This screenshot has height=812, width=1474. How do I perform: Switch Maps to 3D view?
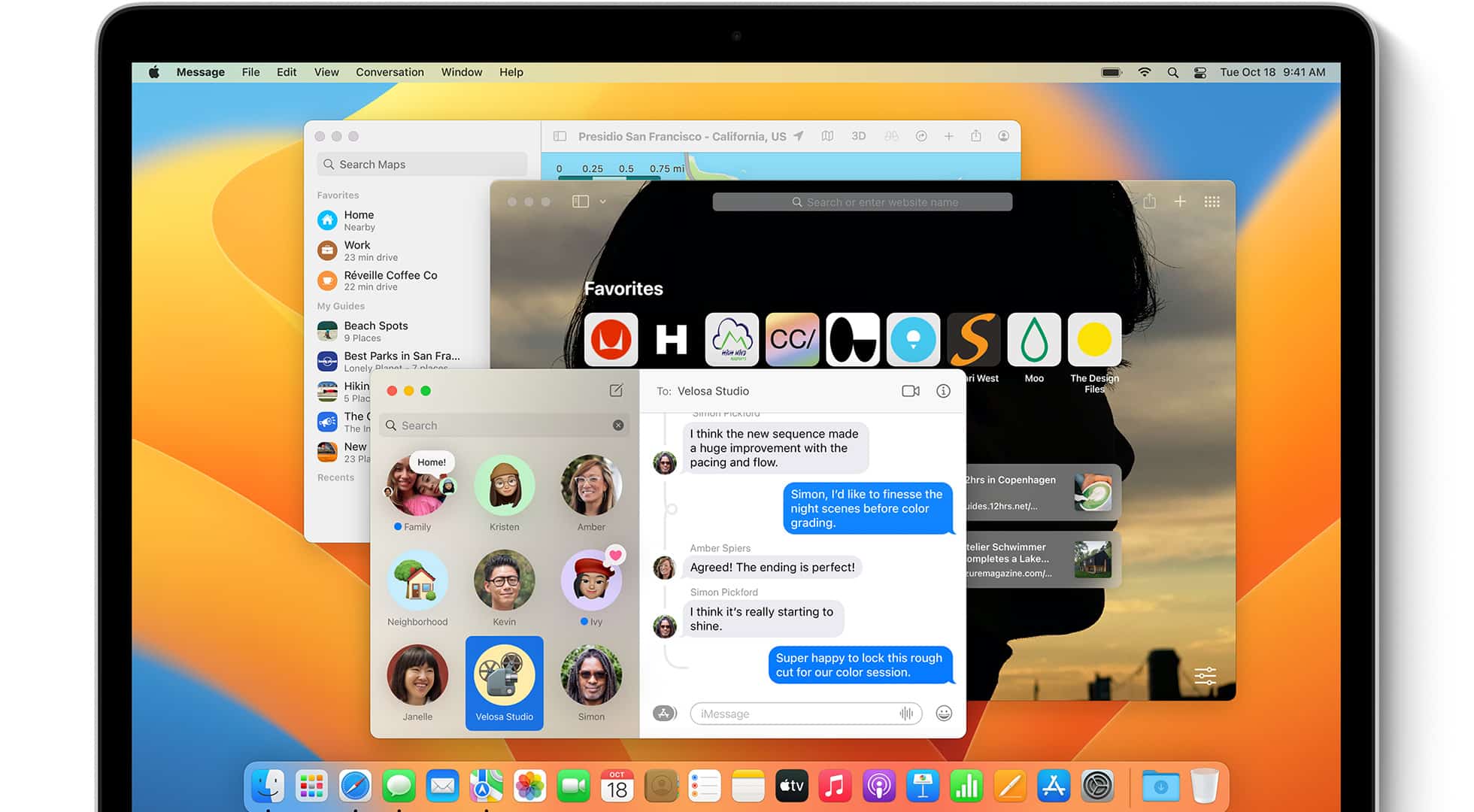coord(859,136)
